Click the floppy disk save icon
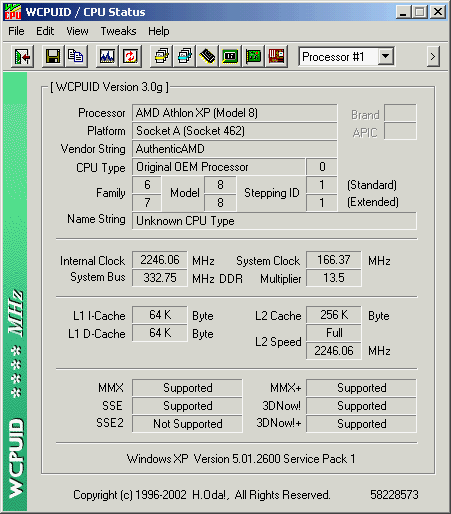451x514 pixels. tap(53, 57)
